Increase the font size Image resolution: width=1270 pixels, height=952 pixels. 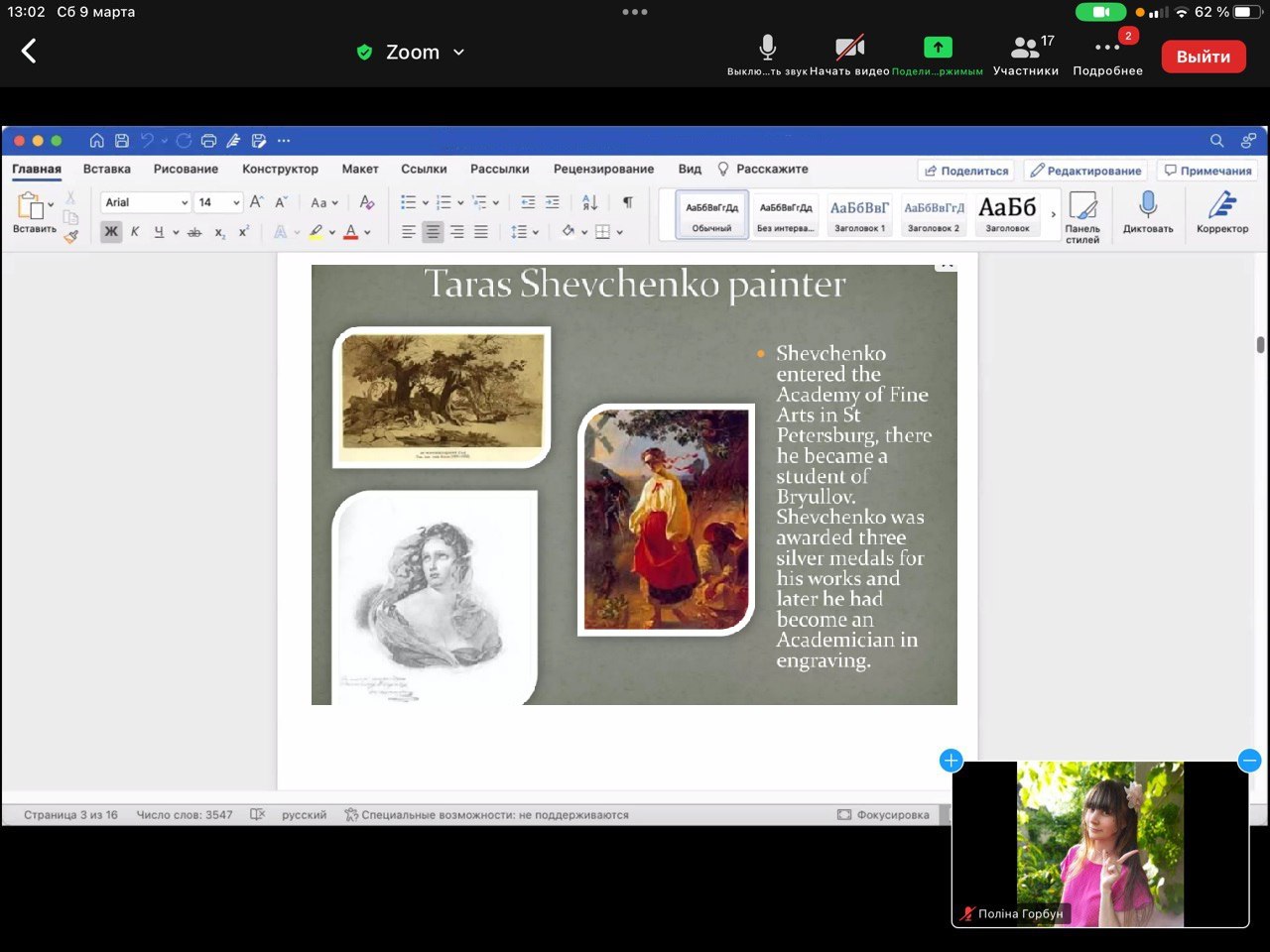coord(256,202)
